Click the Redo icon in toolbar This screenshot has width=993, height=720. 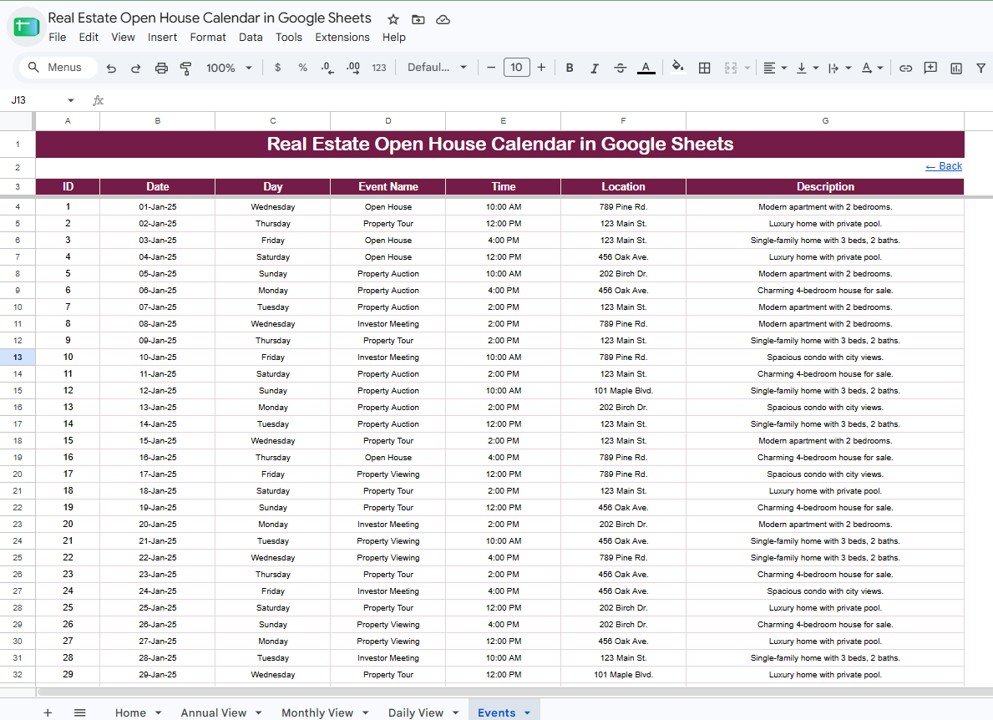point(136,68)
